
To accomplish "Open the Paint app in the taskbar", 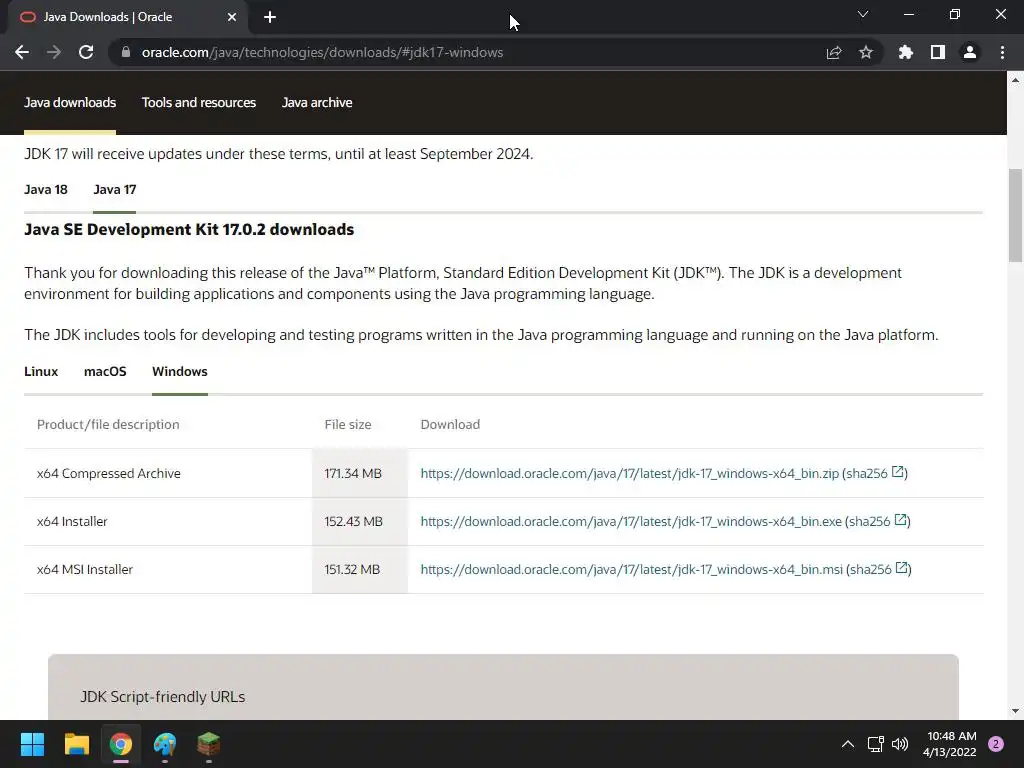I will [x=165, y=744].
